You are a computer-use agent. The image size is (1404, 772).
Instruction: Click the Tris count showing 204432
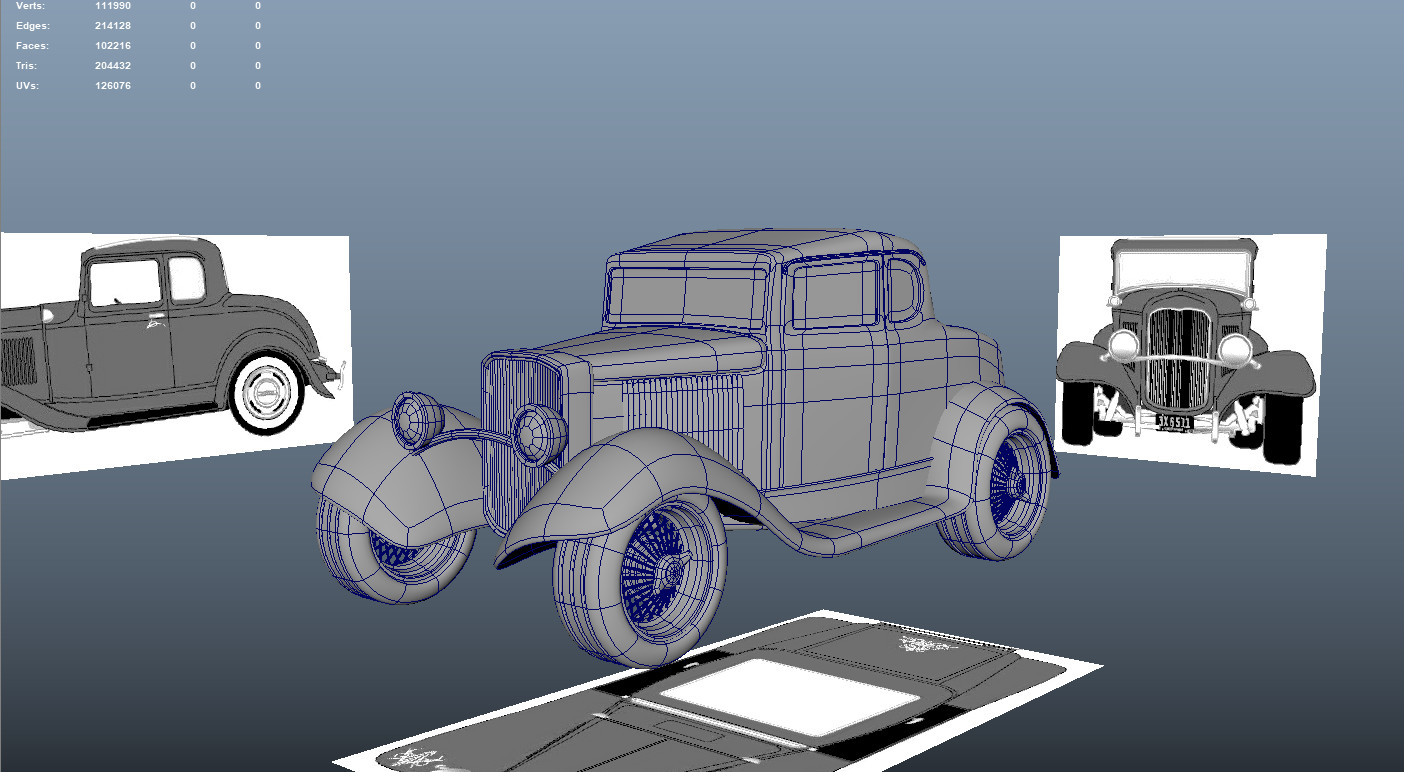tap(111, 65)
